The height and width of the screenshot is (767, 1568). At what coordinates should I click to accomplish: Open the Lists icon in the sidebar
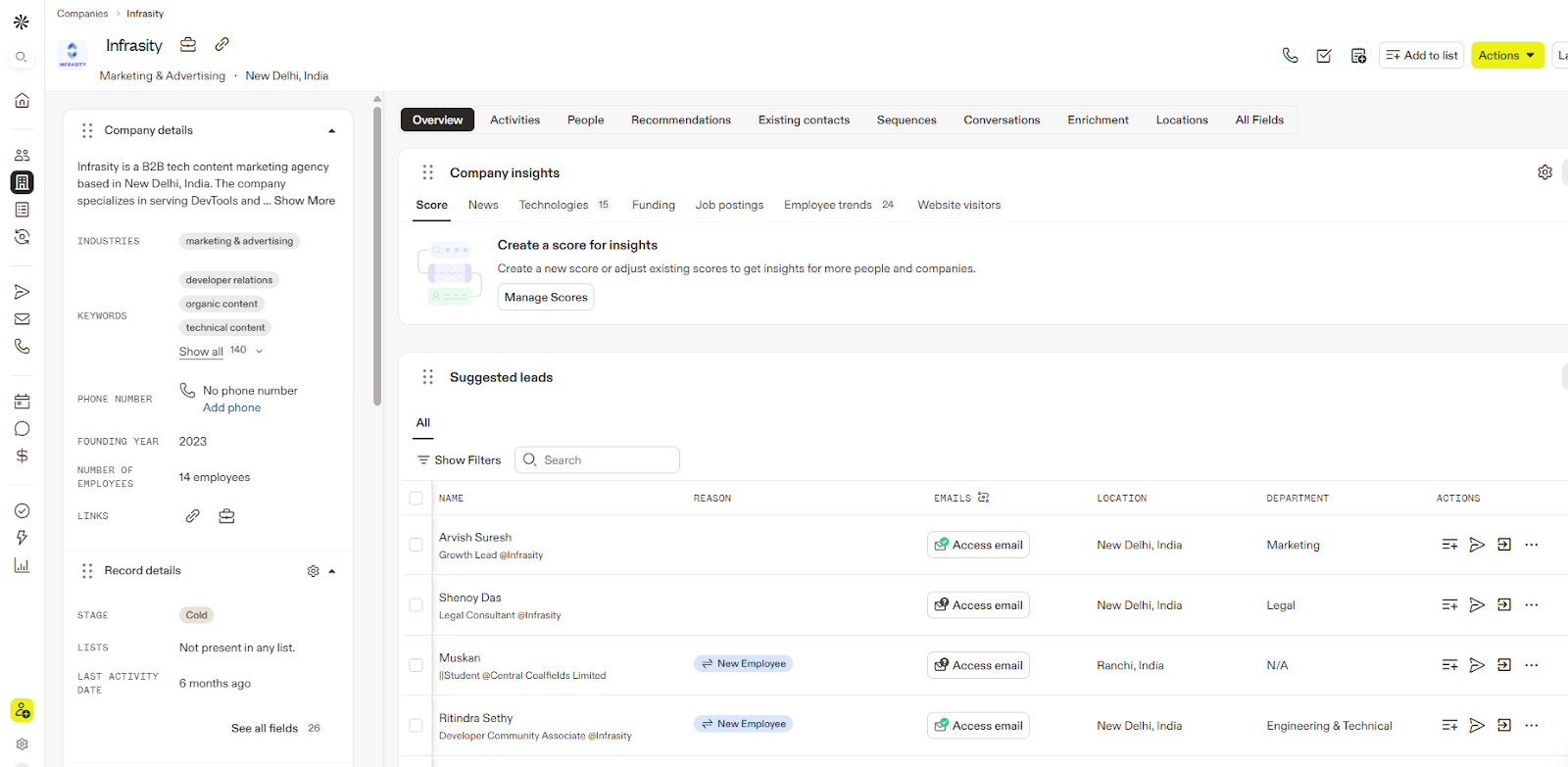tap(22, 210)
